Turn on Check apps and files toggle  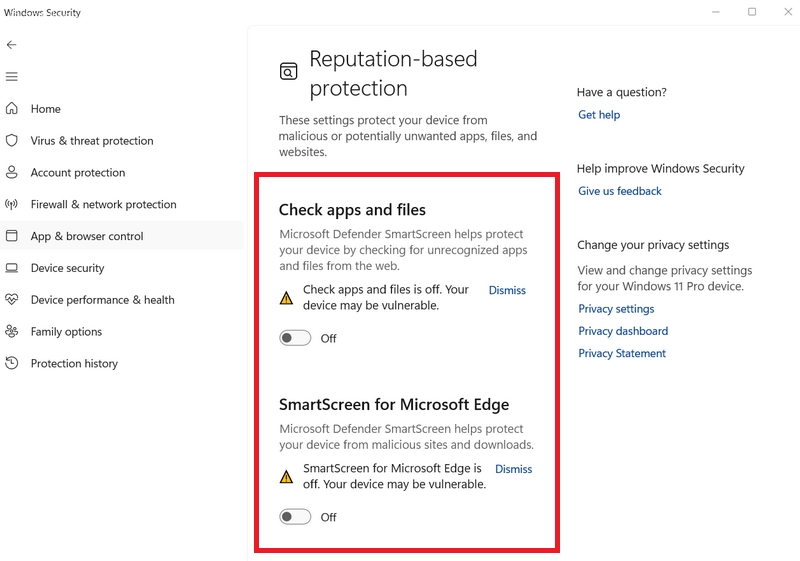pos(295,338)
